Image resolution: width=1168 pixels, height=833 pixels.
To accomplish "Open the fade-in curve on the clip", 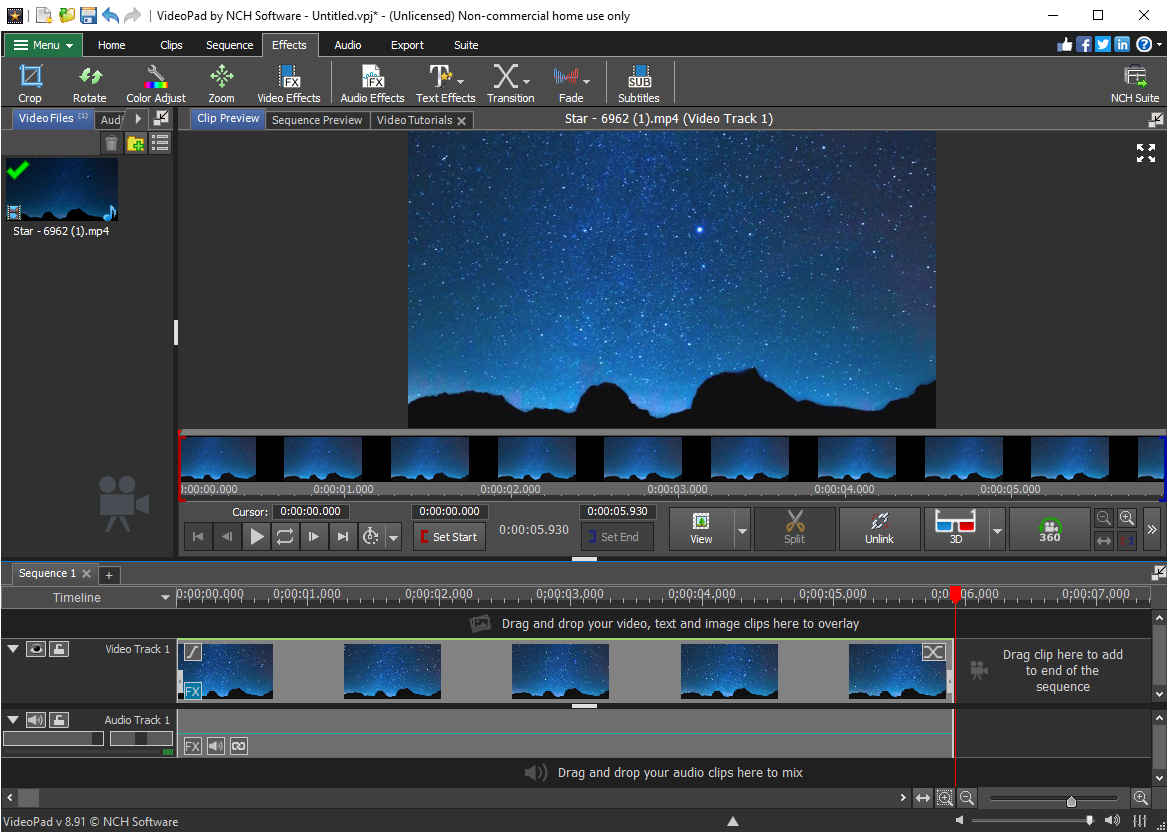I will (192, 652).
